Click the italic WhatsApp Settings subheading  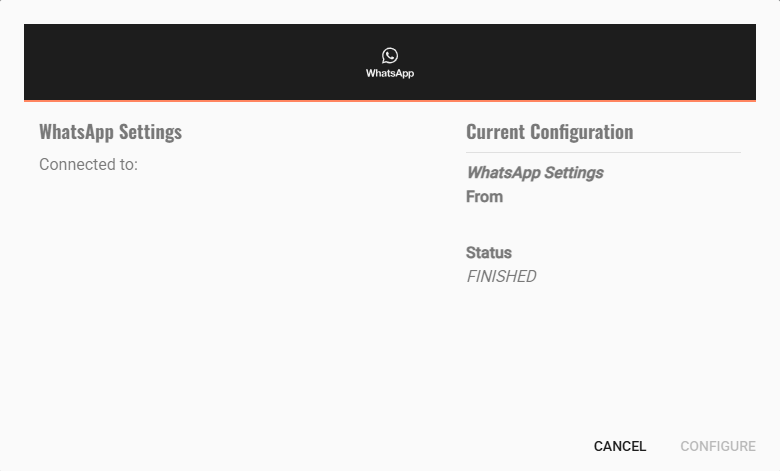[x=535, y=173]
